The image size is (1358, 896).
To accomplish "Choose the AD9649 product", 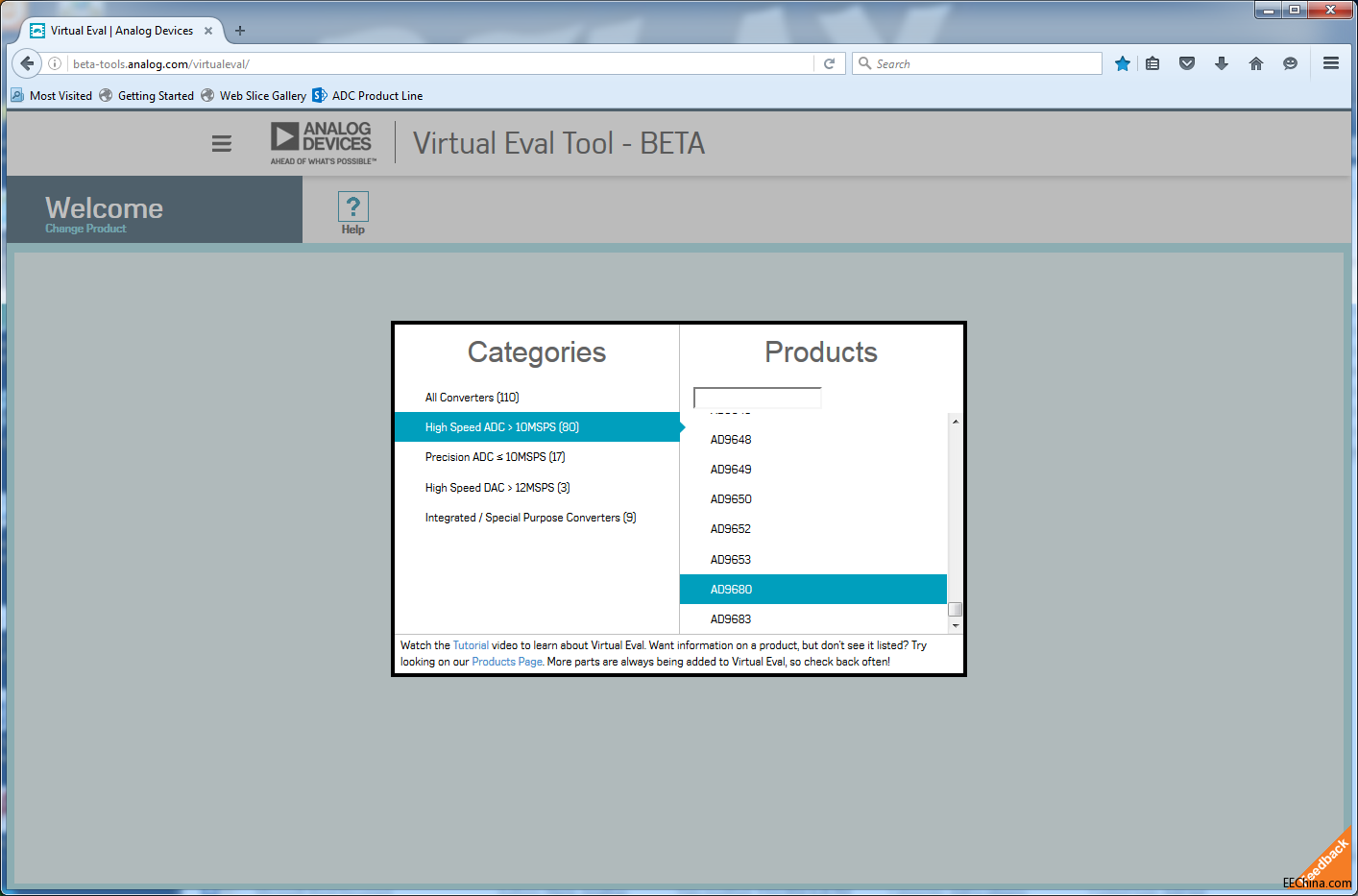I will 813,470.
